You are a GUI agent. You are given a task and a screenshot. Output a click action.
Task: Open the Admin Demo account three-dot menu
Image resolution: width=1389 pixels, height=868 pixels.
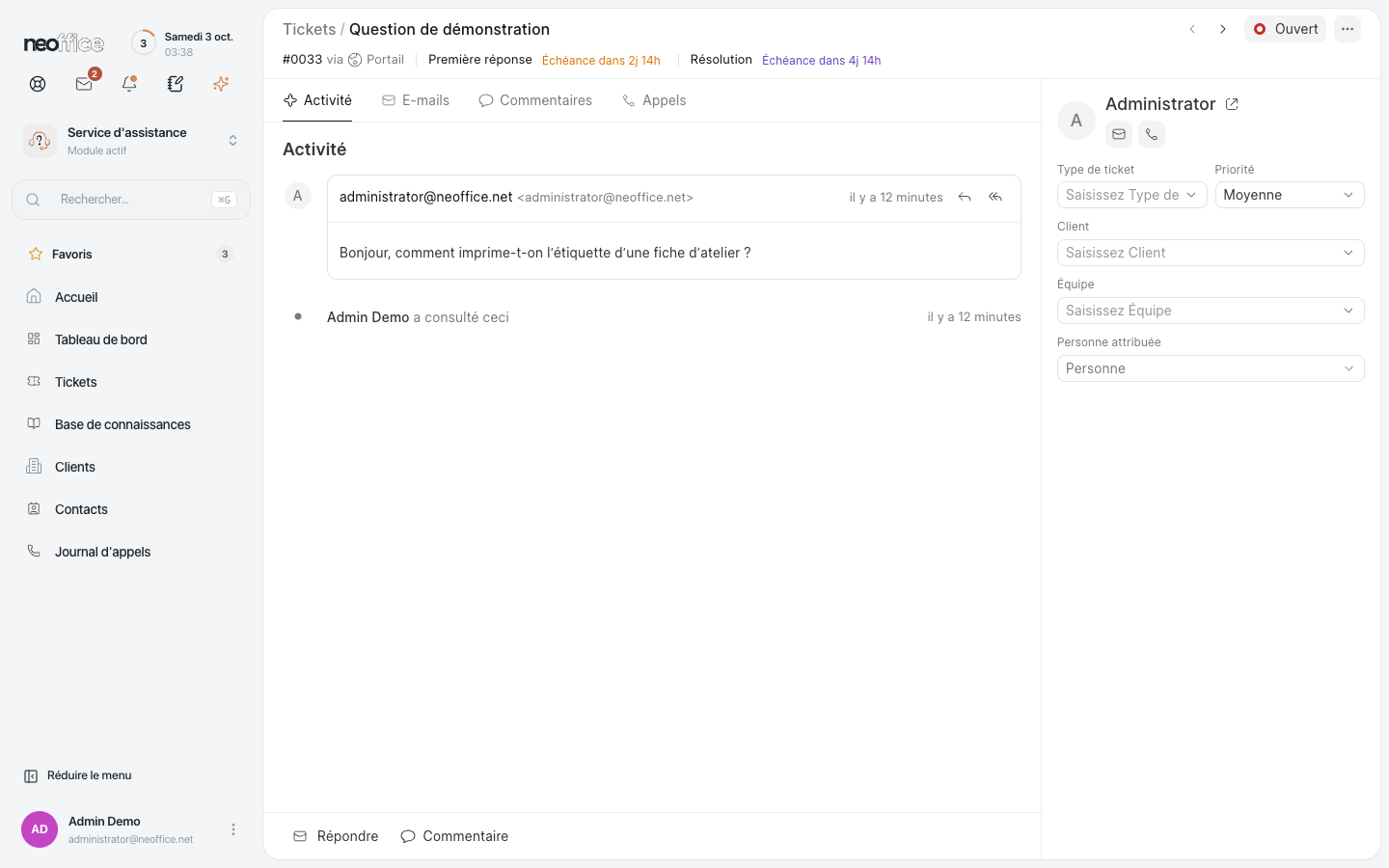[x=233, y=829]
